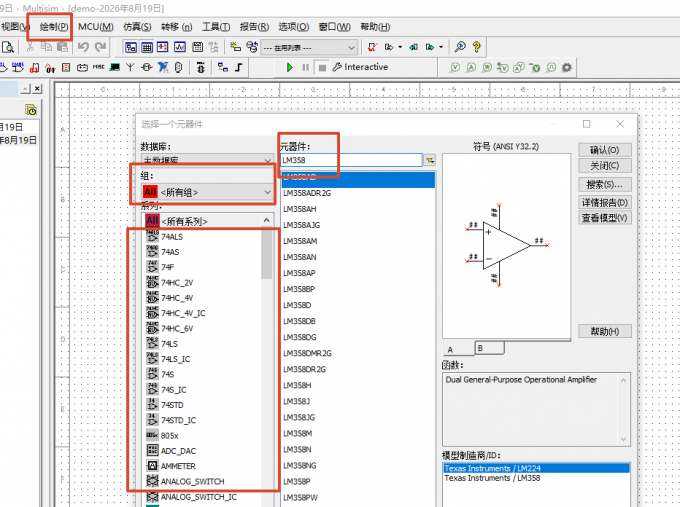
Task: Pause the simulation
Action: coord(306,67)
